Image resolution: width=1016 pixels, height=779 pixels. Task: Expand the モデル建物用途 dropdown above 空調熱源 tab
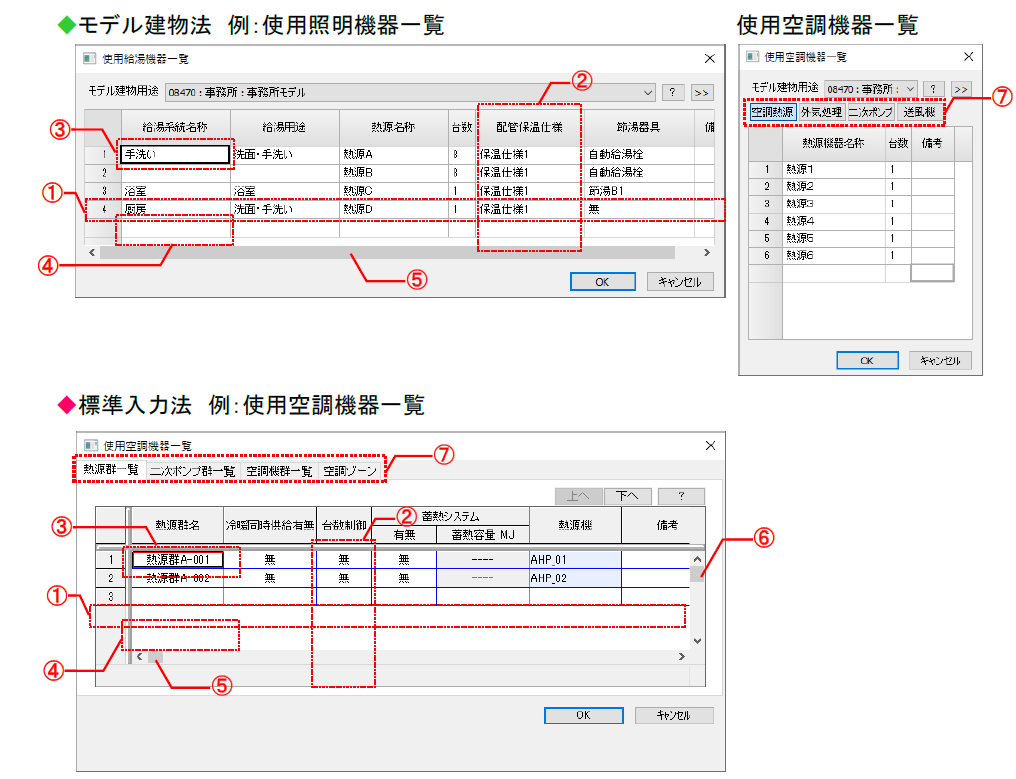(x=908, y=89)
